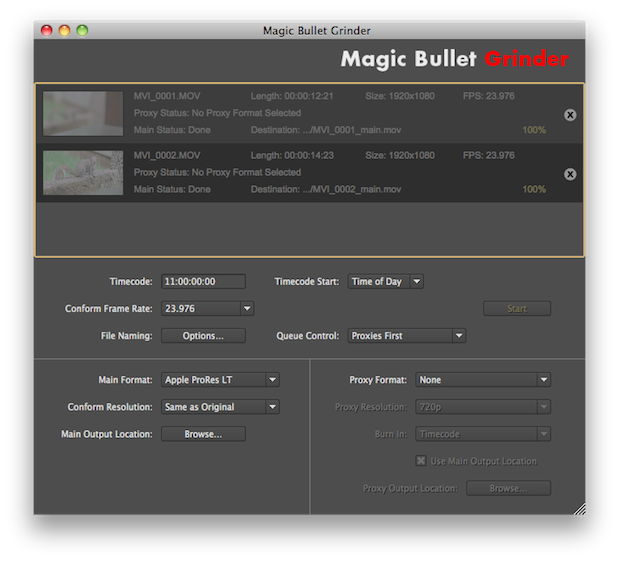Click the File Naming Options button
Image resolution: width=619 pixels, height=561 pixels.
[x=203, y=336]
